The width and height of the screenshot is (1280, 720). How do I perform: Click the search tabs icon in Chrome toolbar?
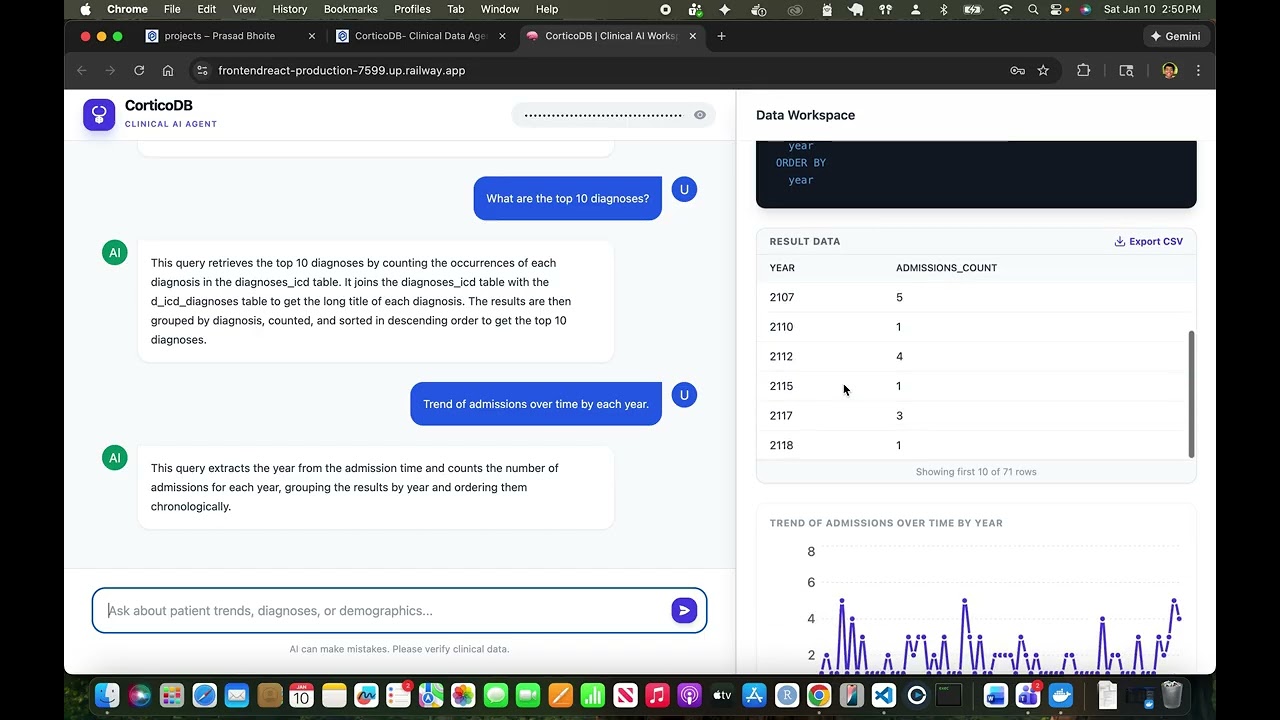tap(1126, 70)
